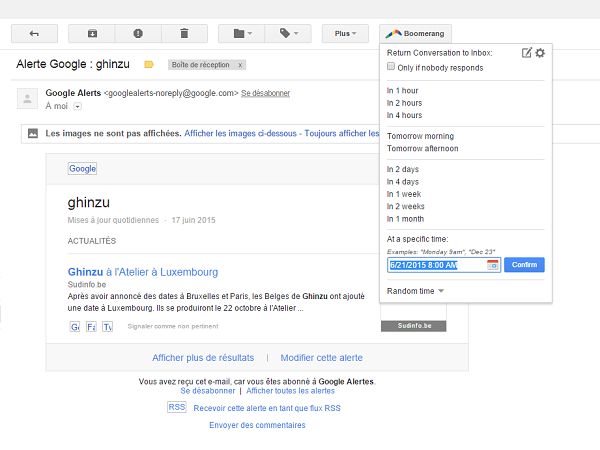Share the article on Google+ icon
Screen dimensions: 600x450
coord(75,327)
